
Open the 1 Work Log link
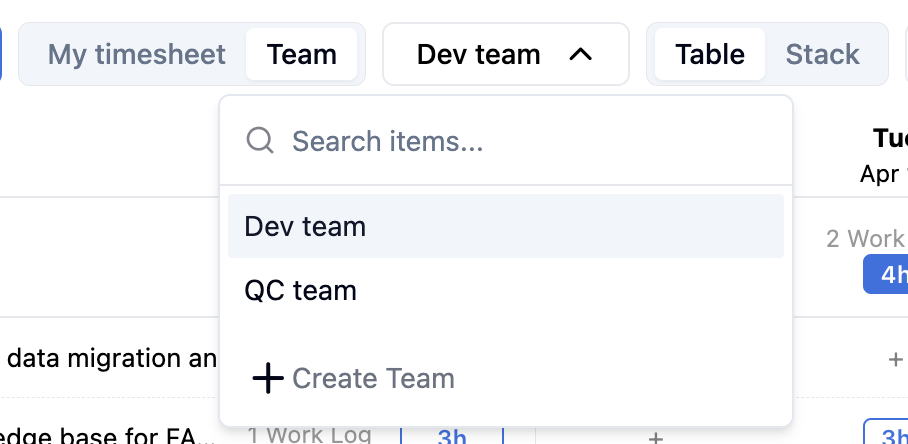[x=310, y=435]
